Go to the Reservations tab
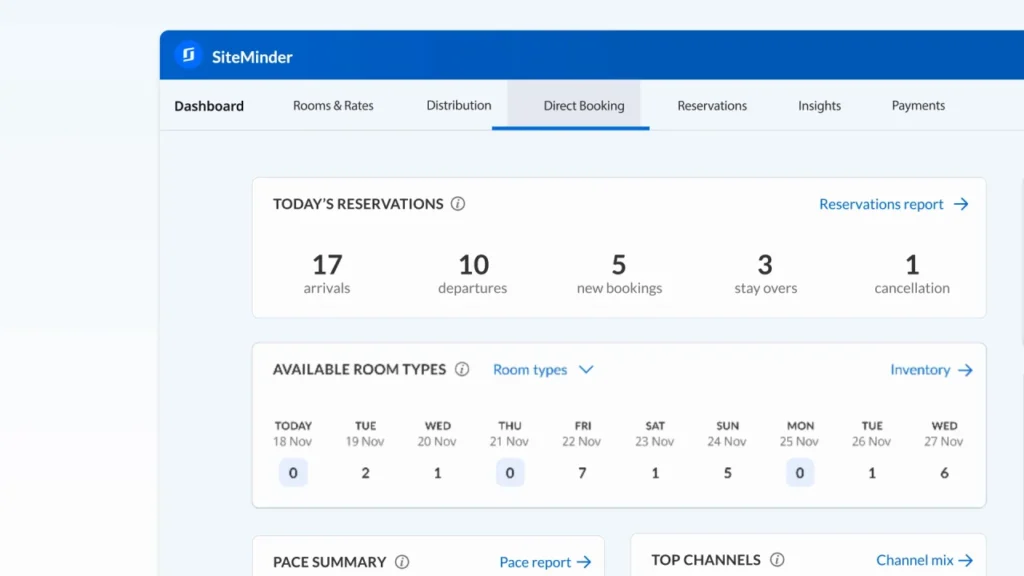1024x576 pixels. (712, 106)
